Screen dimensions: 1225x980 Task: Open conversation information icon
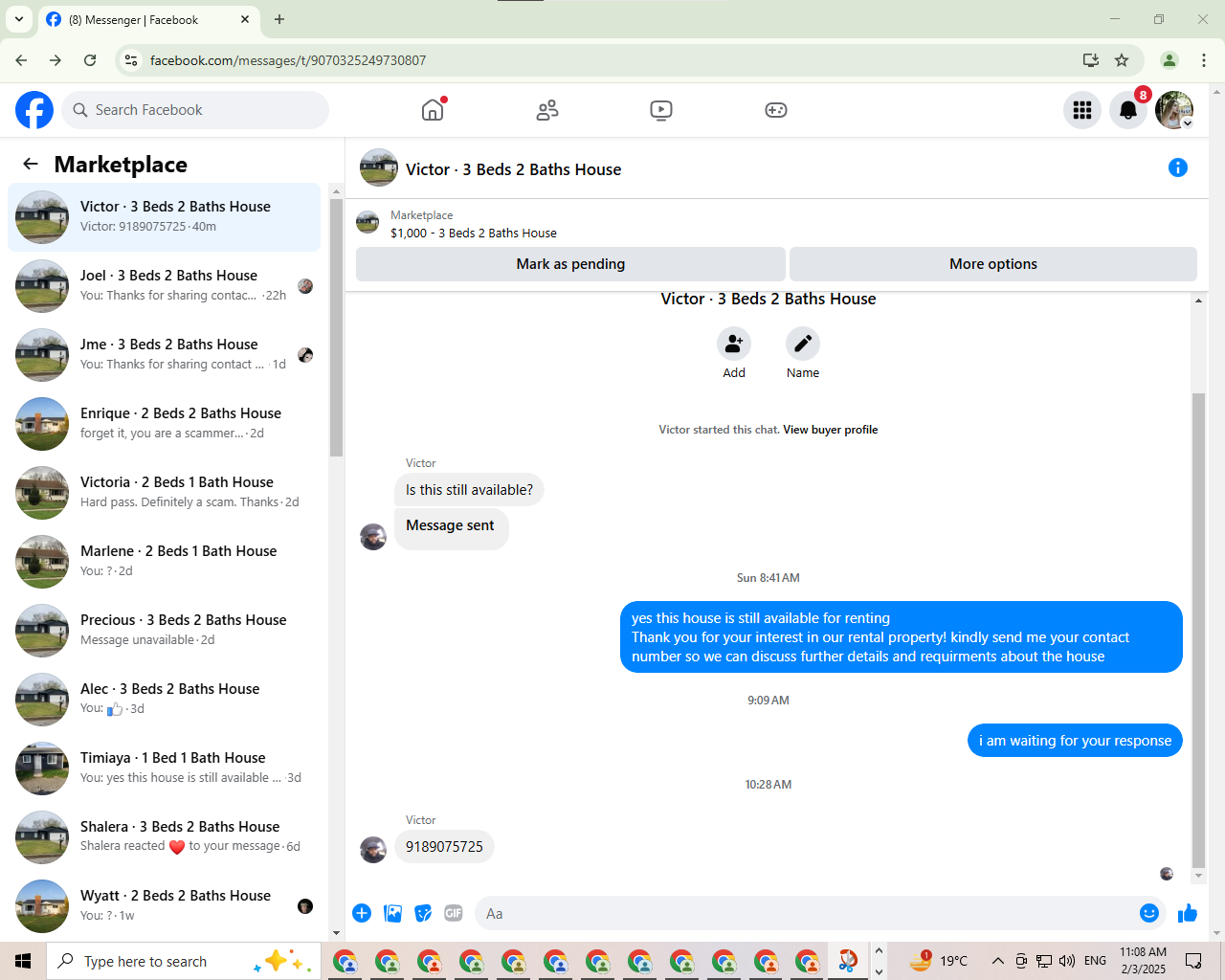click(1178, 167)
